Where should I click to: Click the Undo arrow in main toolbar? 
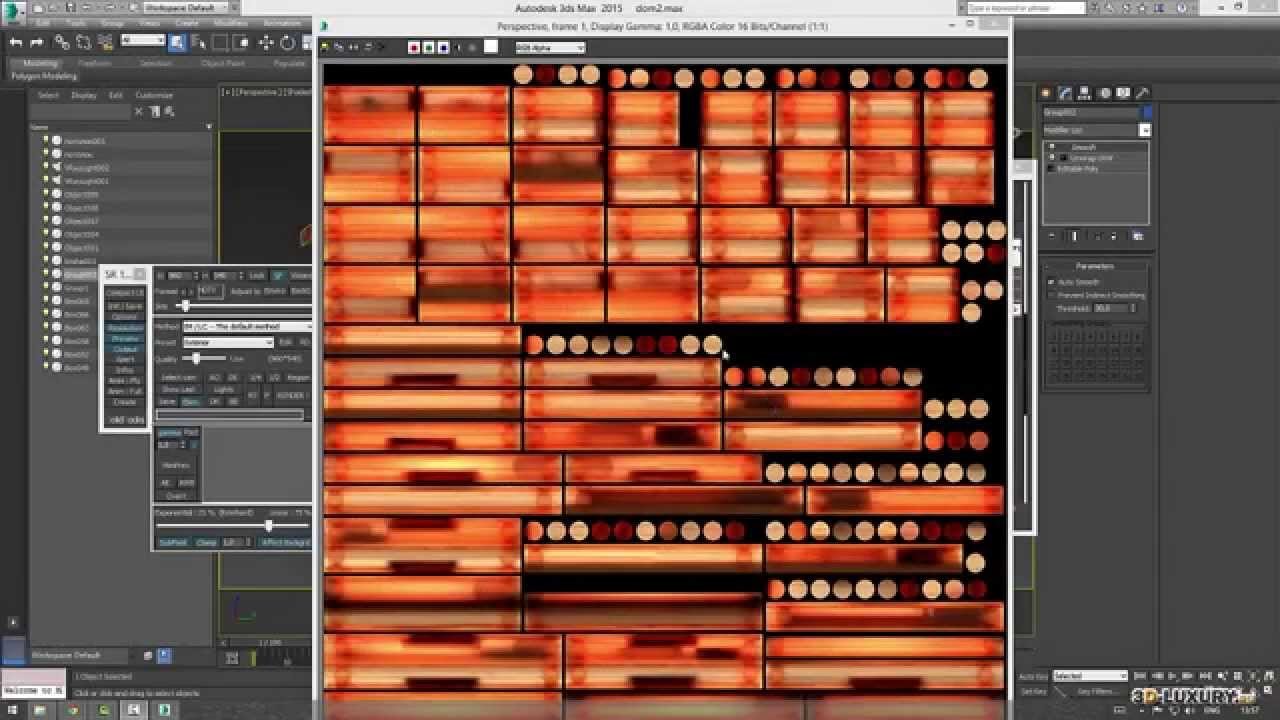16,42
